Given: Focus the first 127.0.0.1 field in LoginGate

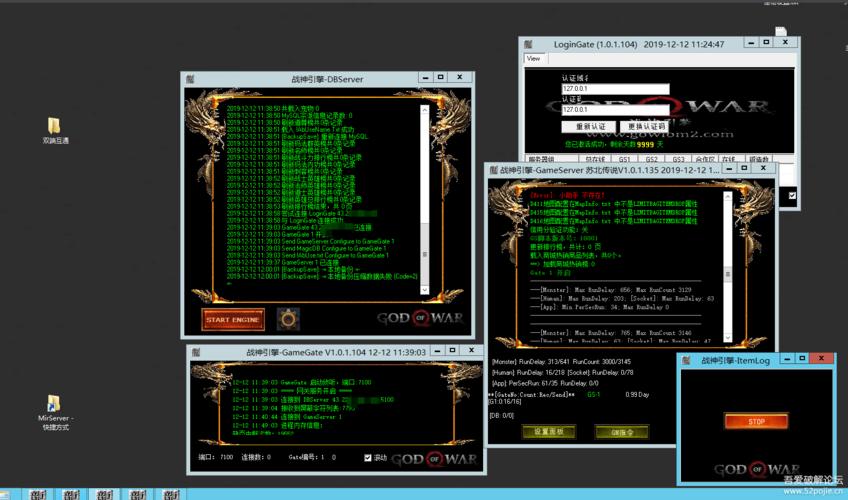Looking at the screenshot, I should (615, 89).
